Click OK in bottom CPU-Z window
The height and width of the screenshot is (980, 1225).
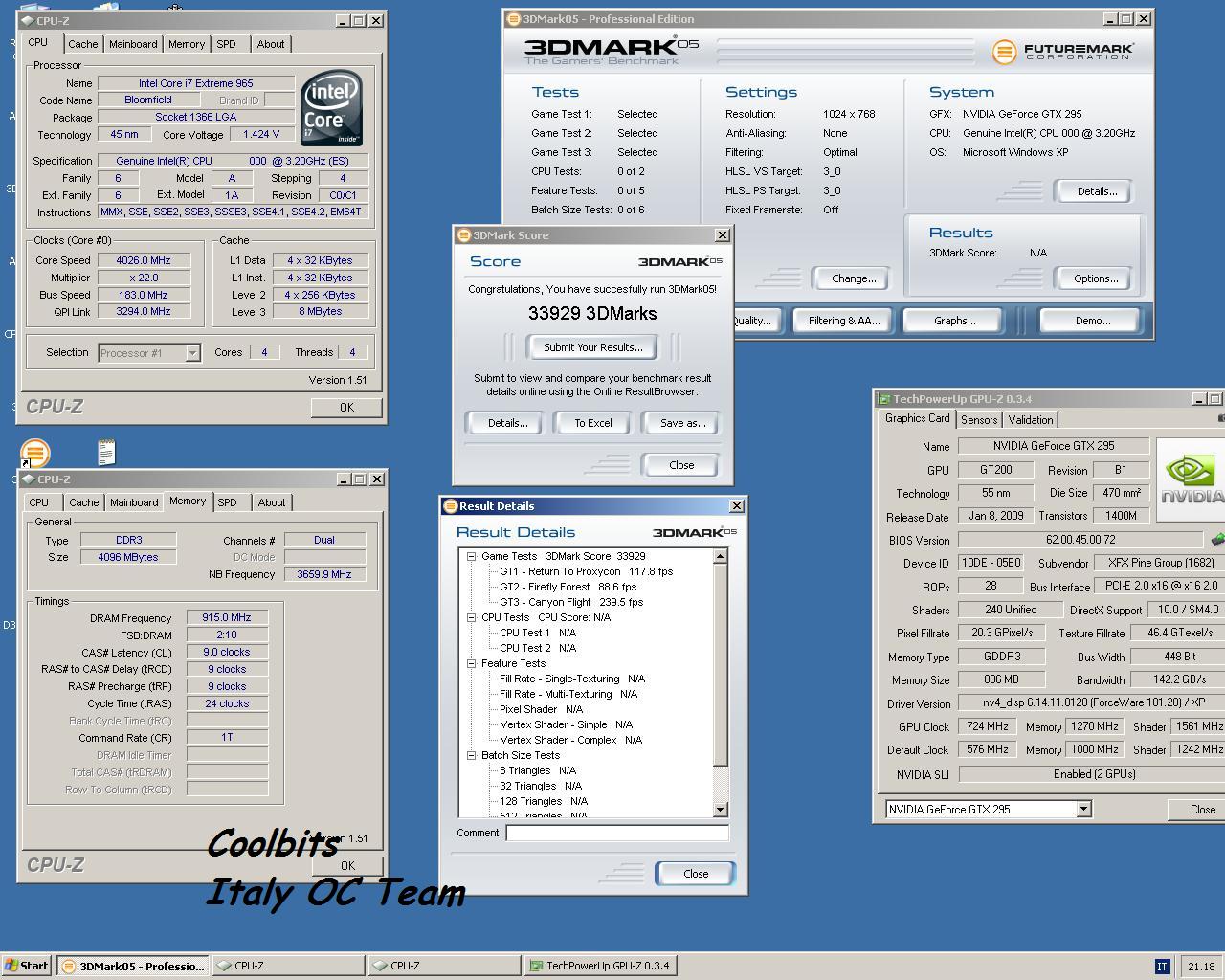click(347, 865)
